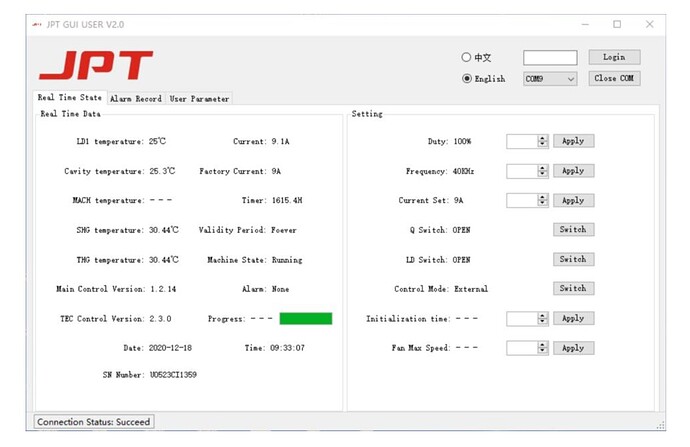This screenshot has width=690, height=447.
Task: Apply the Frequency setting
Action: click(573, 171)
